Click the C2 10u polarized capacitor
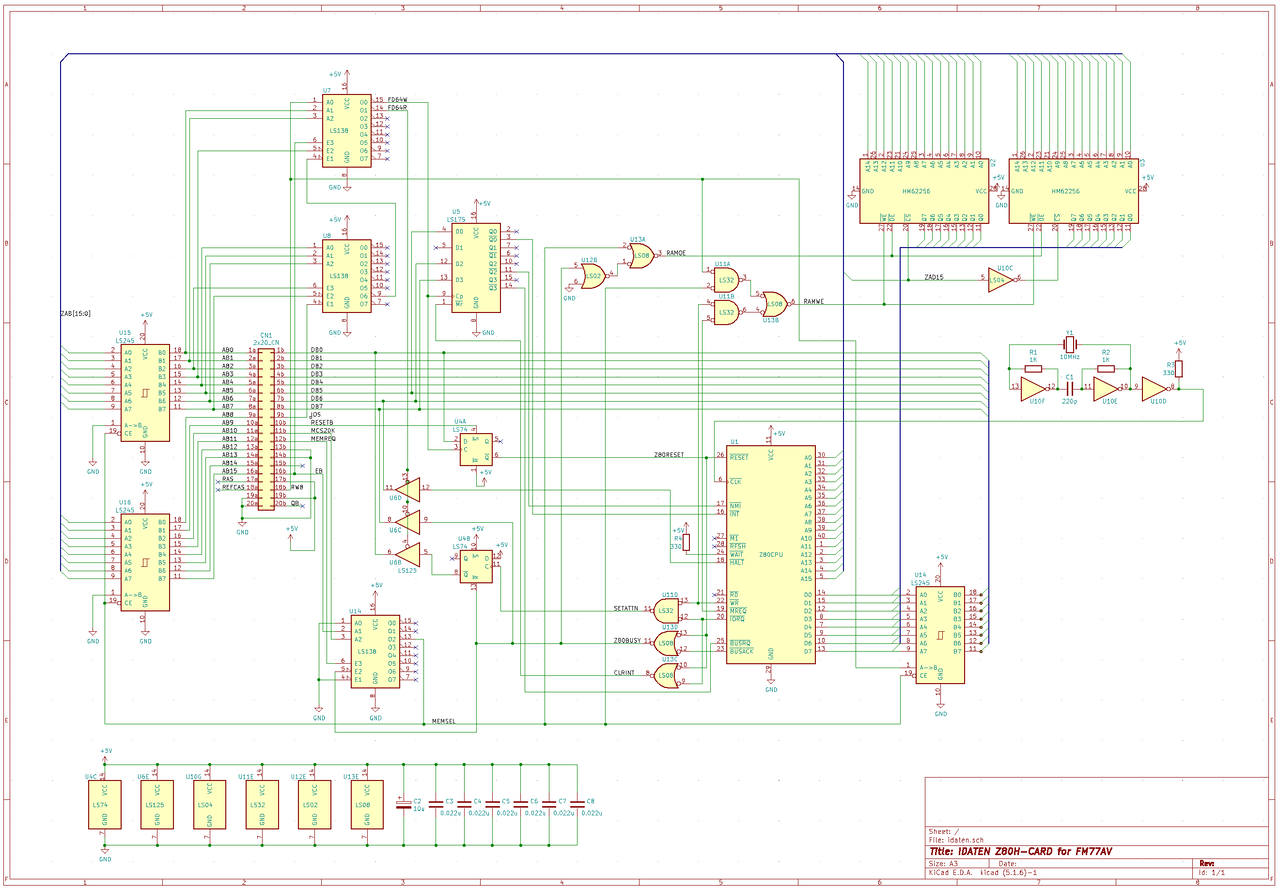This screenshot has width=1280, height=889. (x=403, y=805)
